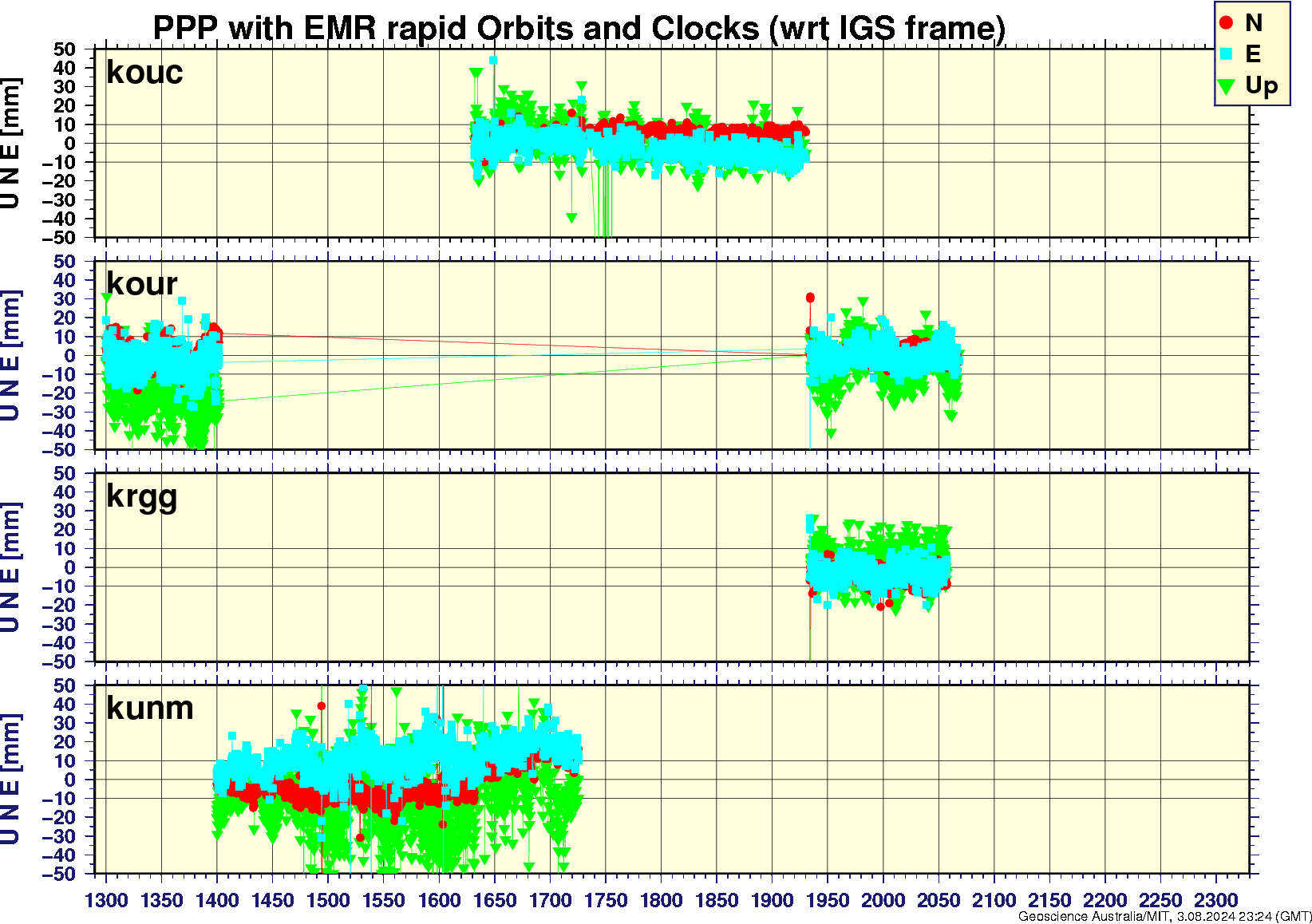1312x924 pixels.
Task: Click the cyan E outlier near 44 mm in kouc panel
Action: pyautogui.click(x=493, y=61)
